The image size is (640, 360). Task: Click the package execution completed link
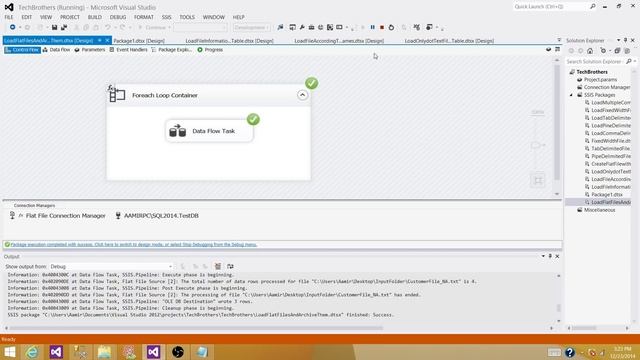coord(133,244)
